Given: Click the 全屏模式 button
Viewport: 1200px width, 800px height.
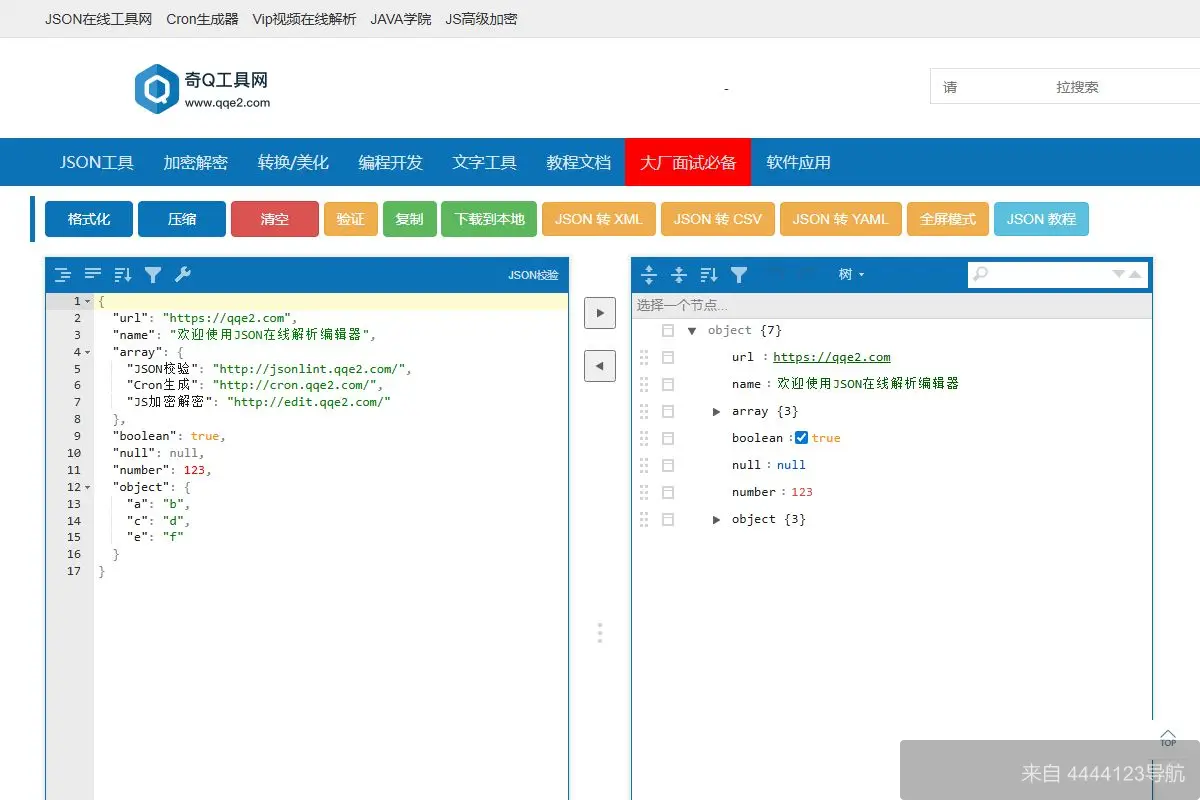Looking at the screenshot, I should 948,219.
